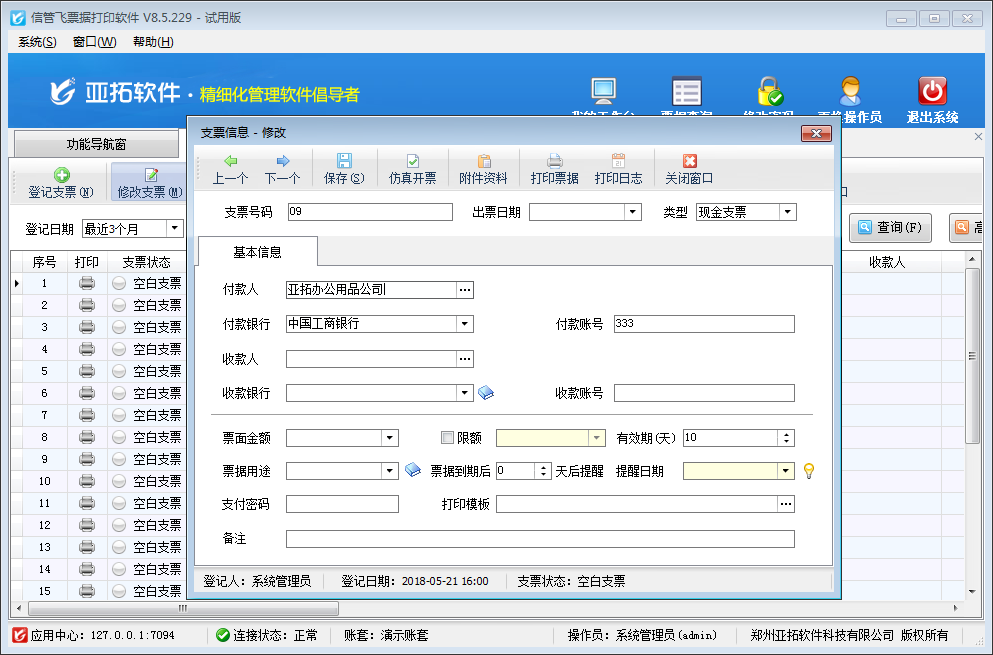Click the 查询(F) button

click(890, 228)
